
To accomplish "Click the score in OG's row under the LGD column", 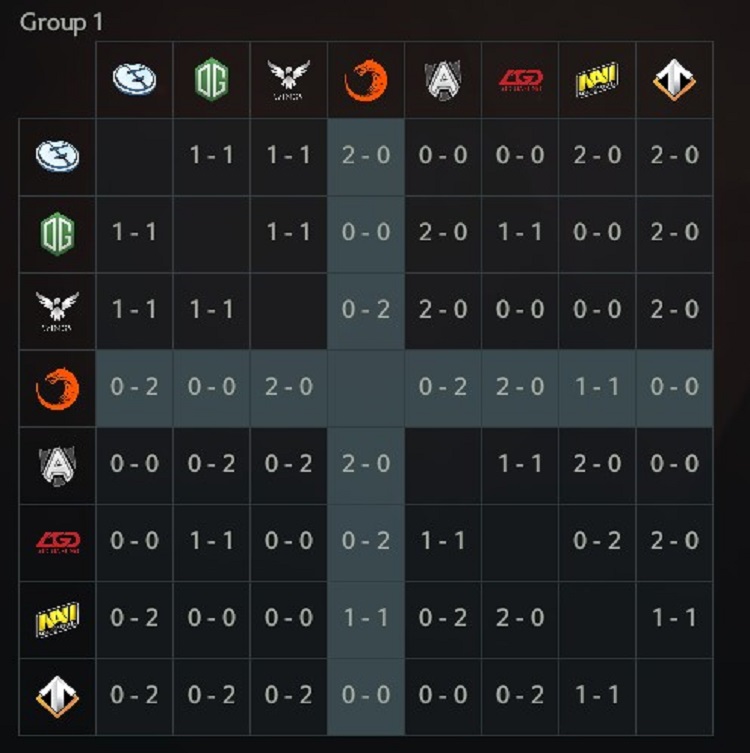I will [520, 233].
